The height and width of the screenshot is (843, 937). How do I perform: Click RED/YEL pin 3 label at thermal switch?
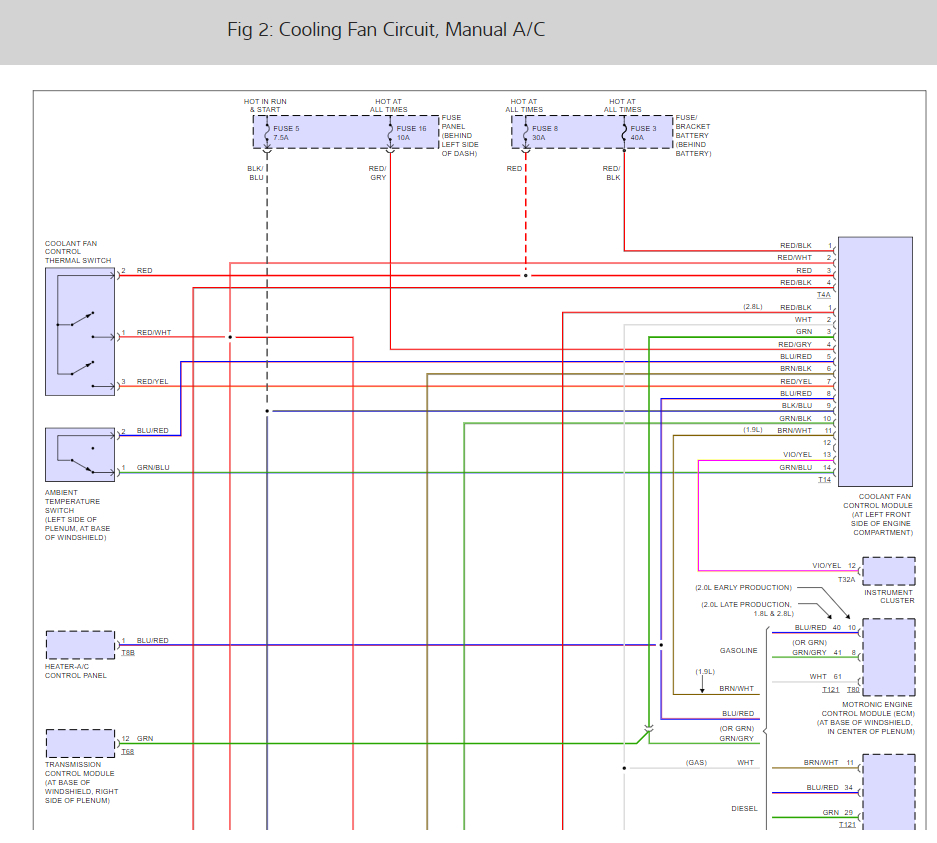[145, 382]
